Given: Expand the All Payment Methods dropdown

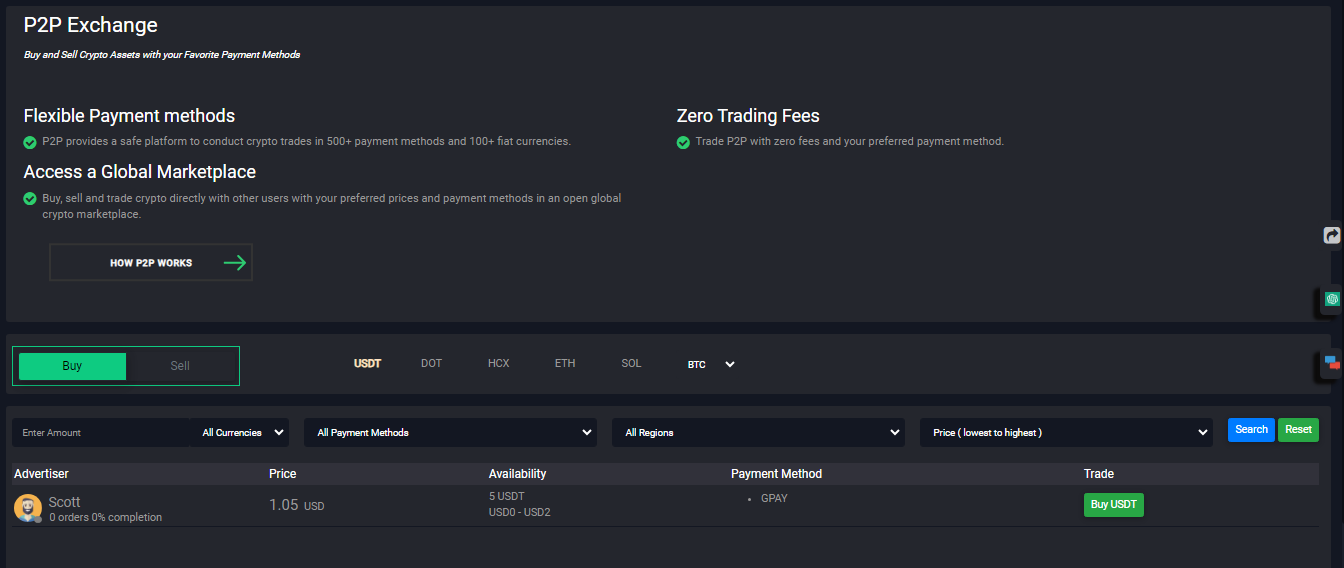Looking at the screenshot, I should pyautogui.click(x=450, y=433).
